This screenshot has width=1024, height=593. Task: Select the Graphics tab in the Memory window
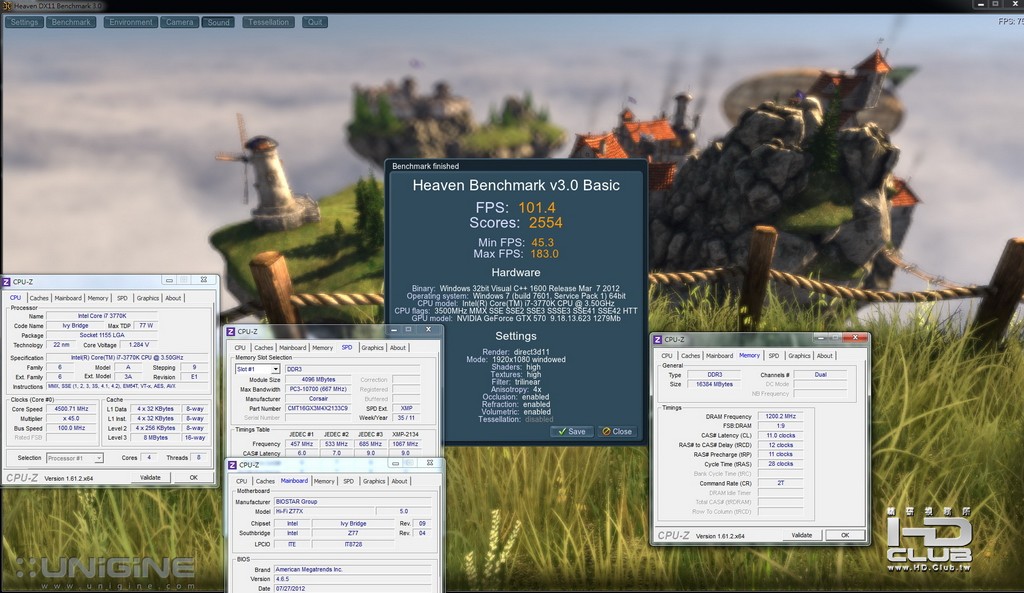click(x=799, y=356)
